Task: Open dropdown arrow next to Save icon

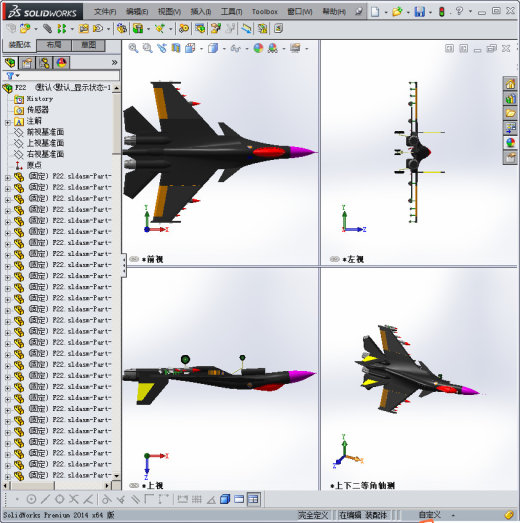Action: click(431, 13)
